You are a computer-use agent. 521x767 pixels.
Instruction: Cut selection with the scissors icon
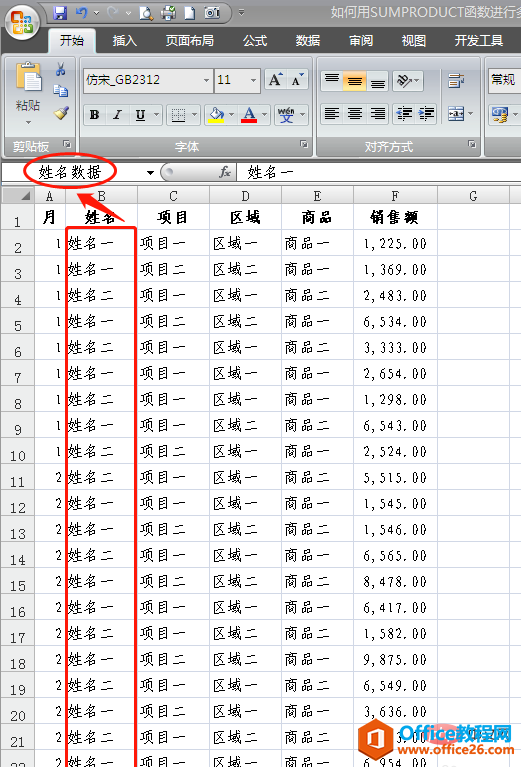coord(61,69)
